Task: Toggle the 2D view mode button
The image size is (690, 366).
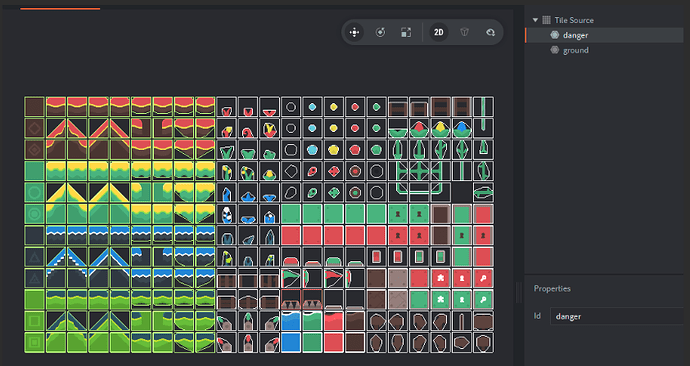Action: click(x=439, y=32)
